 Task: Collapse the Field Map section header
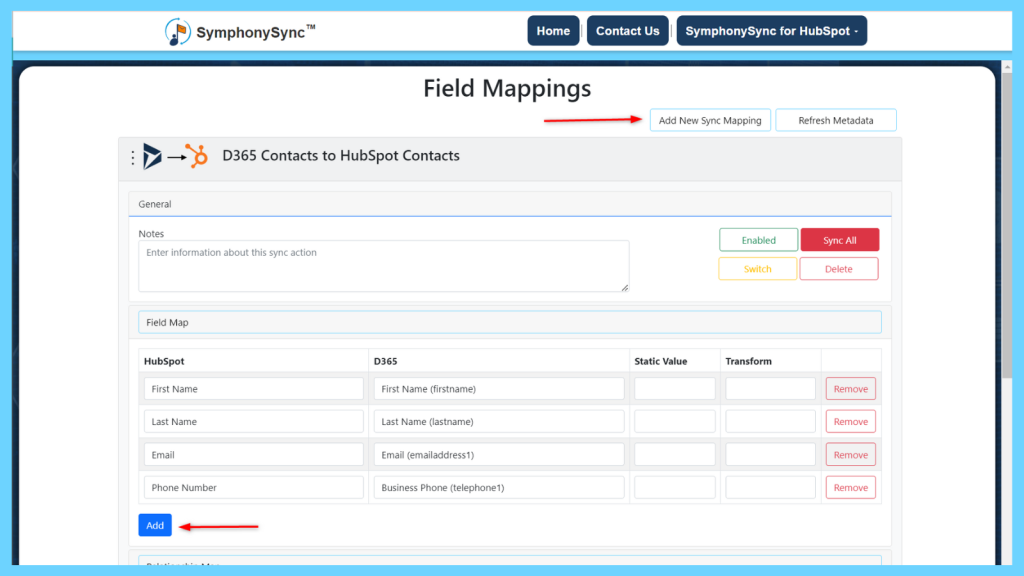[x=510, y=322]
